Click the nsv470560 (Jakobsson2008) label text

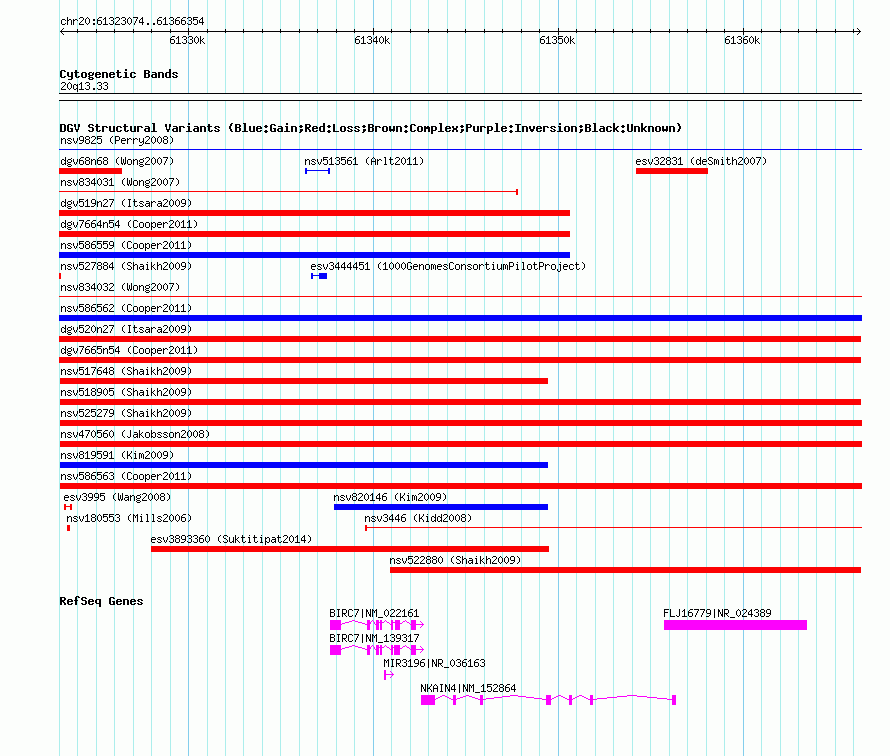coord(135,434)
